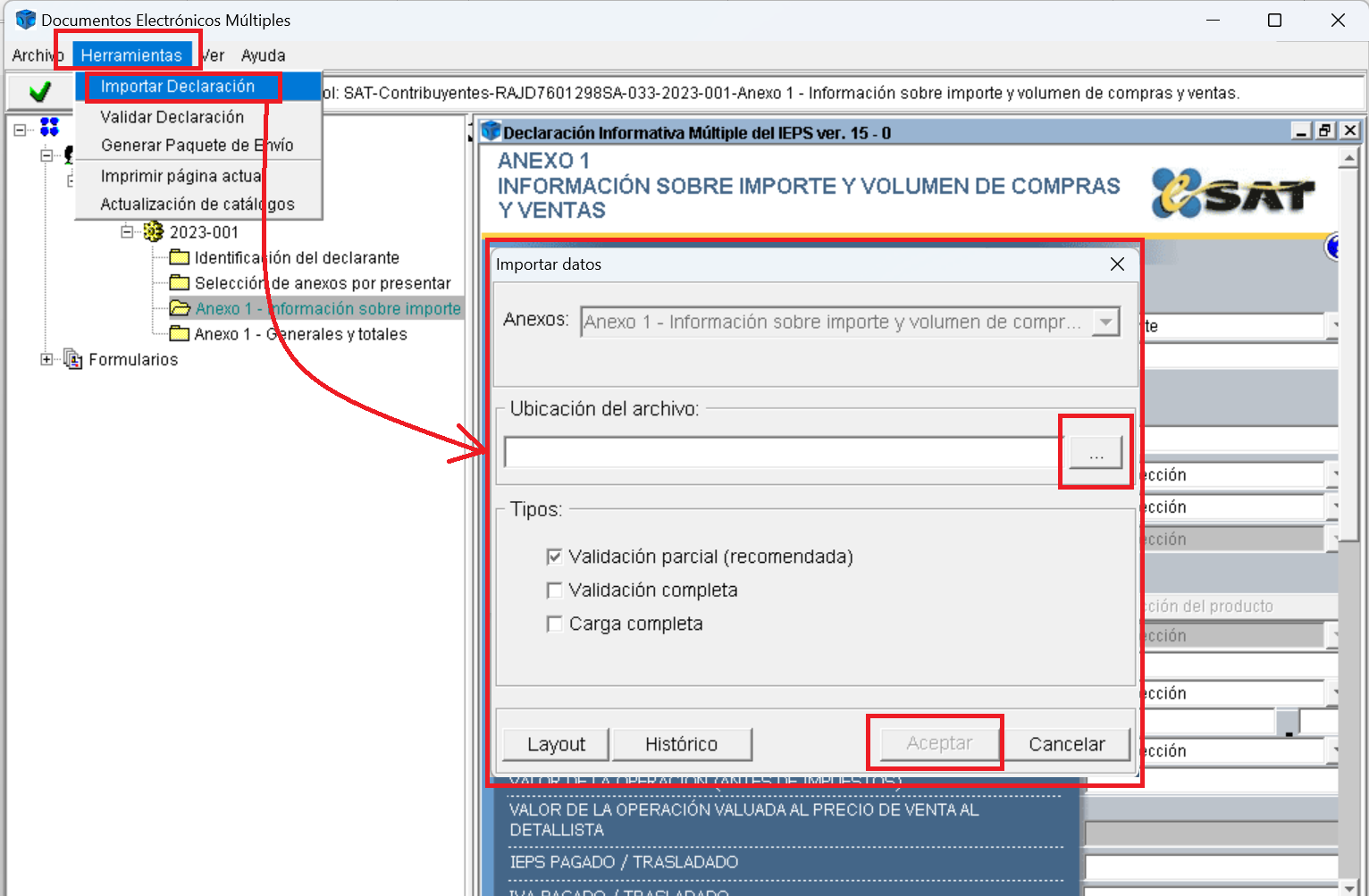
Task: Click the Formularios documents icon
Action: tap(72, 359)
